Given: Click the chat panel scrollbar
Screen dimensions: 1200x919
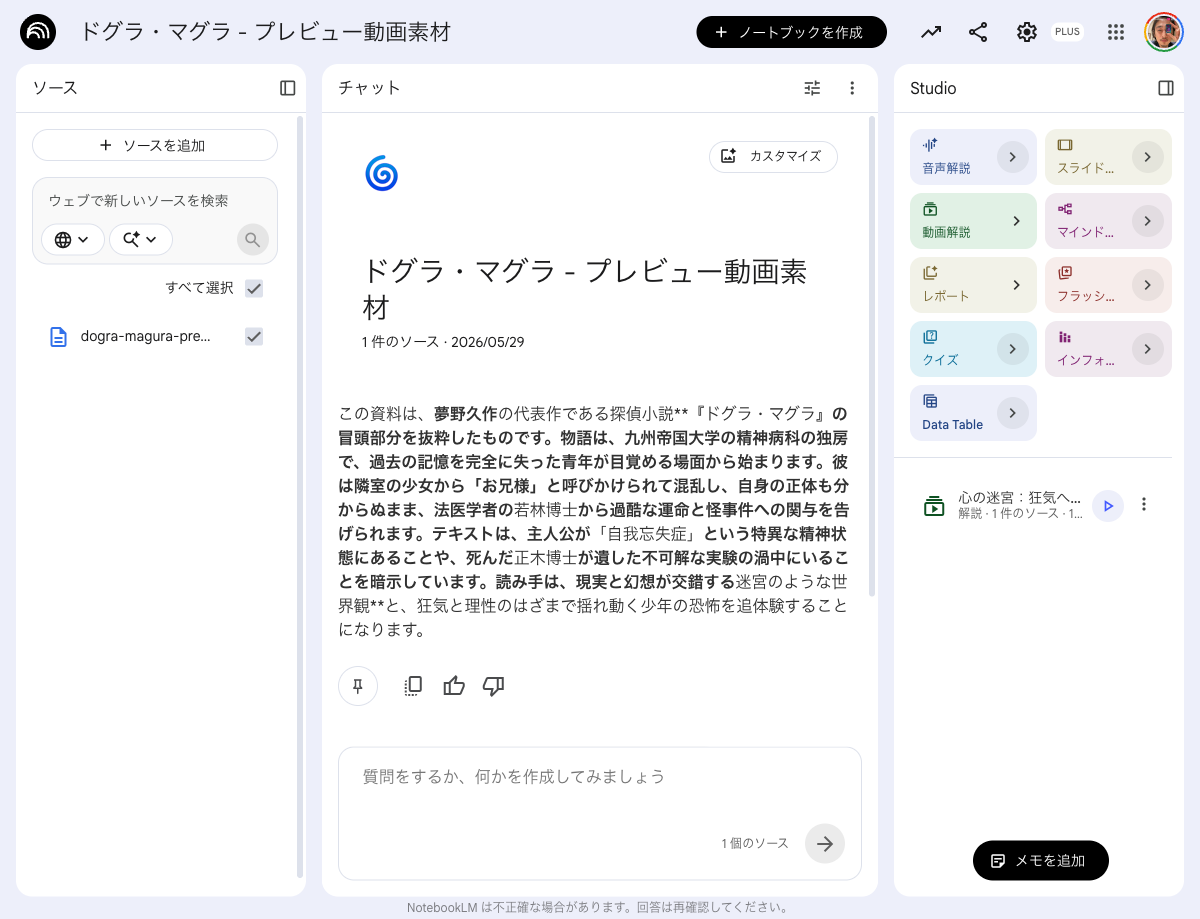Looking at the screenshot, I should click(x=872, y=356).
